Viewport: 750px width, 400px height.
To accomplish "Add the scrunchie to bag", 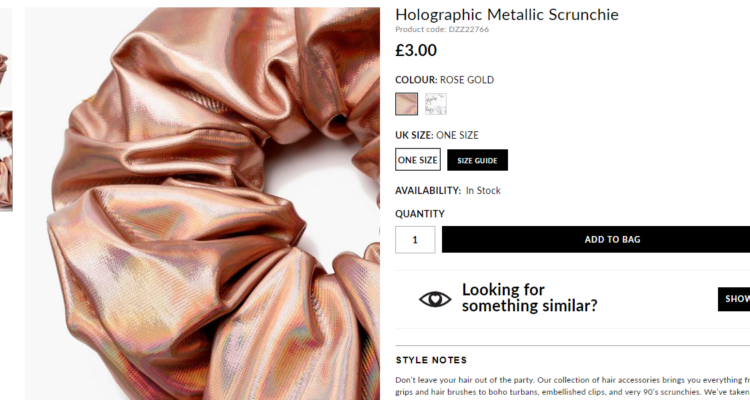I will (596, 239).
